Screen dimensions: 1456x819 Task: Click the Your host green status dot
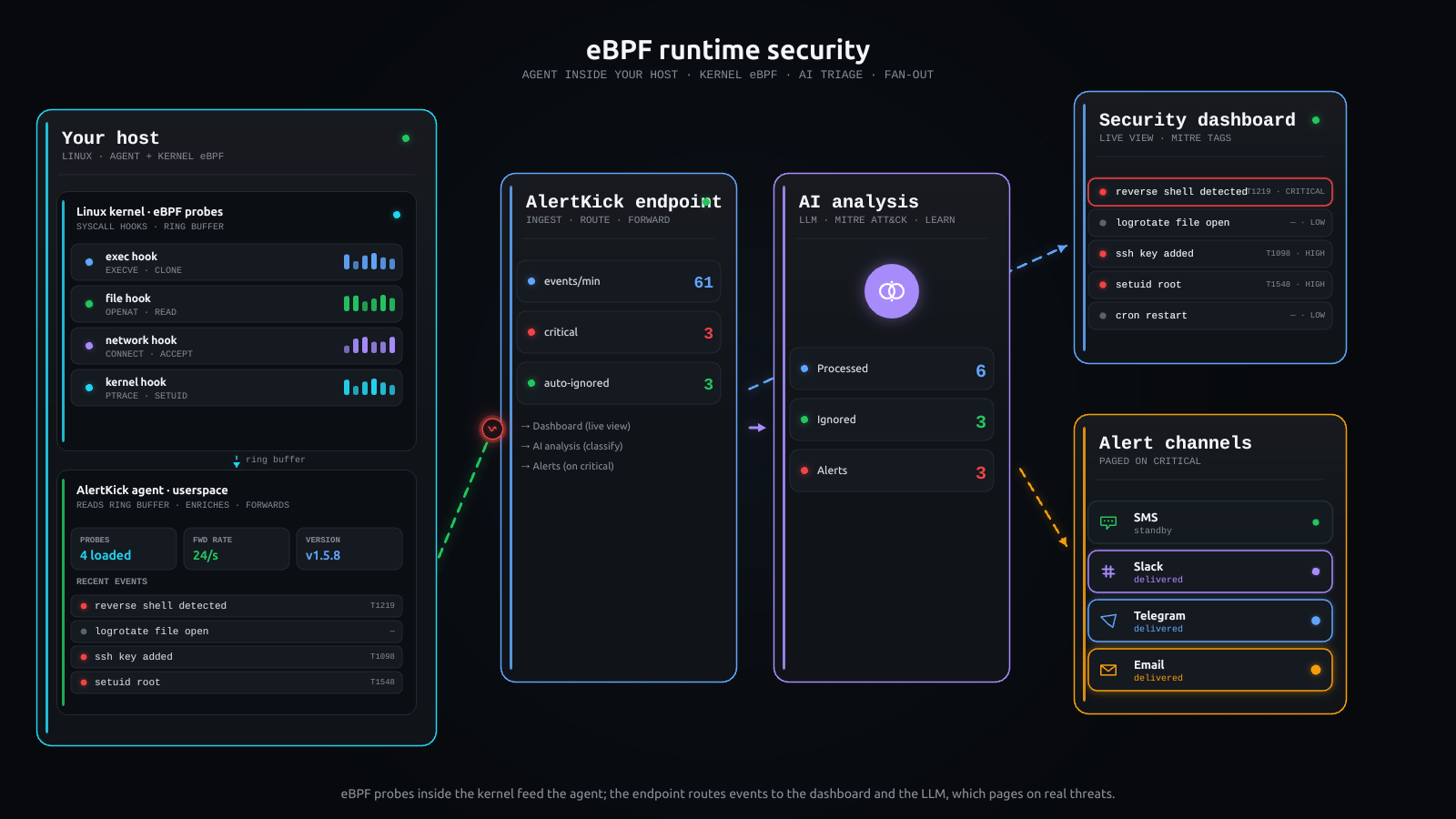406,138
